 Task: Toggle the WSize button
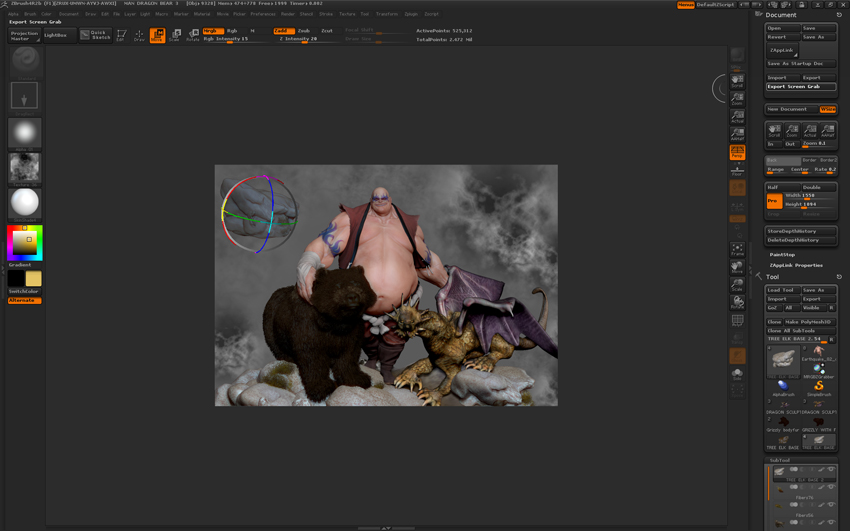pyautogui.click(x=828, y=109)
